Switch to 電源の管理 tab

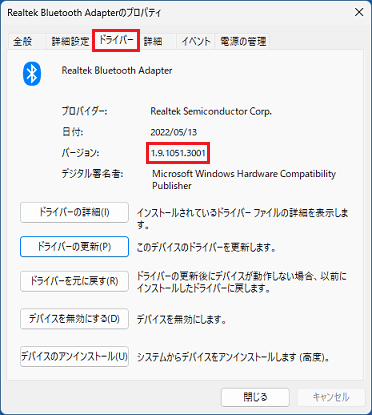[243, 42]
